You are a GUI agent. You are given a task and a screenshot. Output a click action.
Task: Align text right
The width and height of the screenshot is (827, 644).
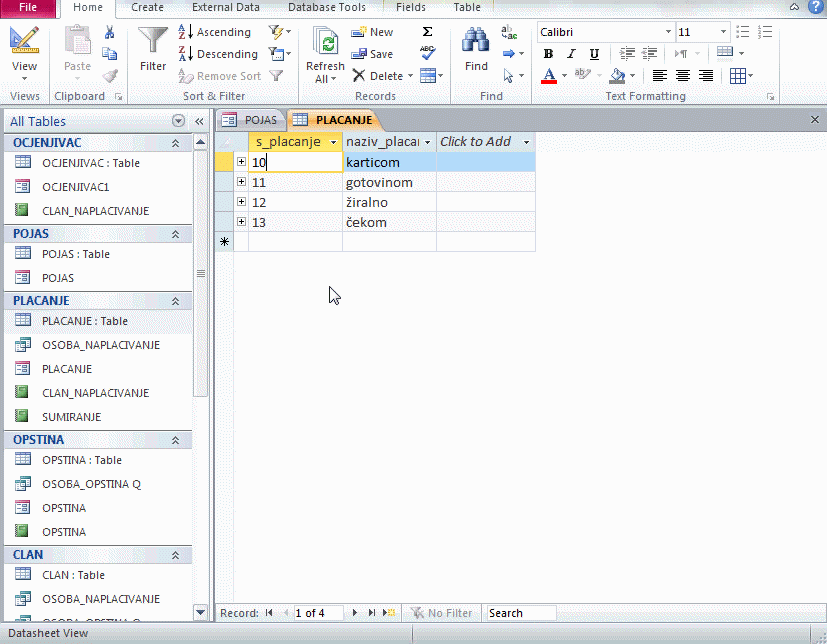[x=706, y=76]
